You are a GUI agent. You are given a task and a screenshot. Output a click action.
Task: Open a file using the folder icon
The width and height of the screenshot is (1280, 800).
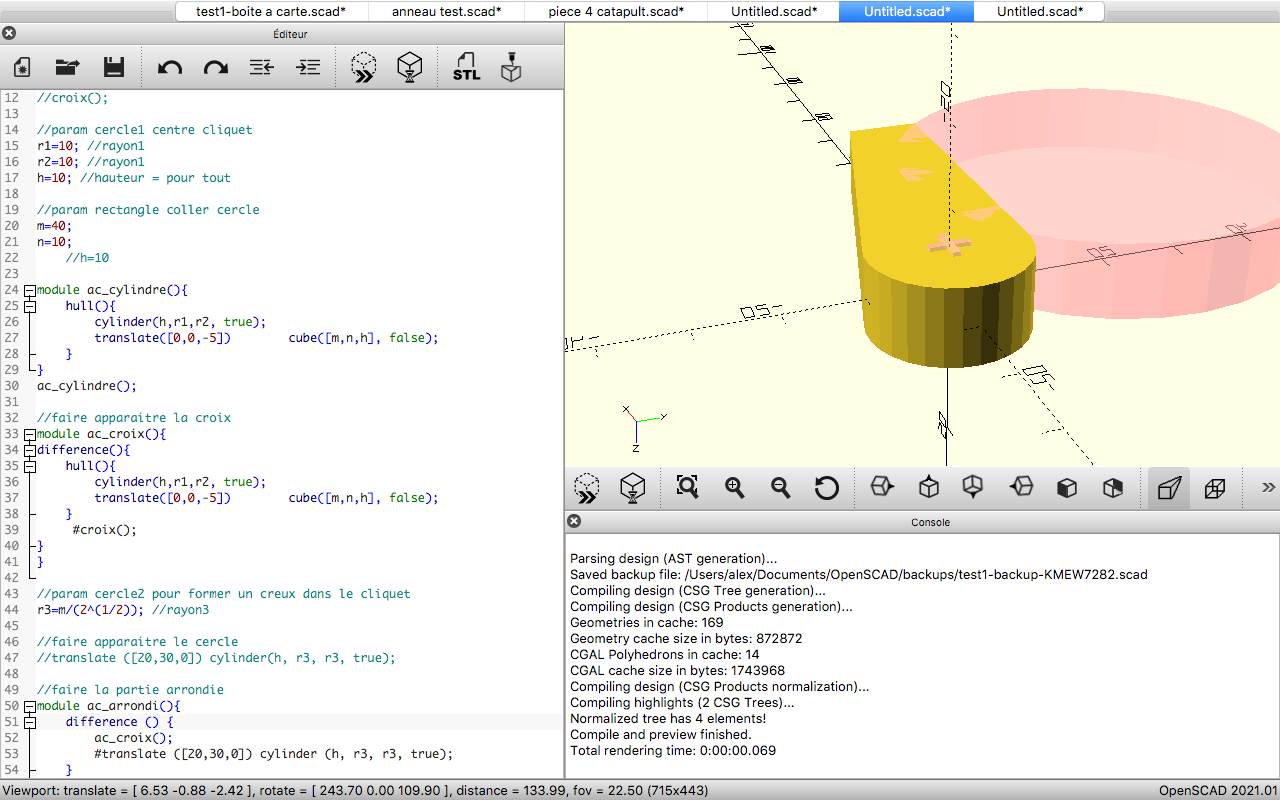(x=67, y=68)
